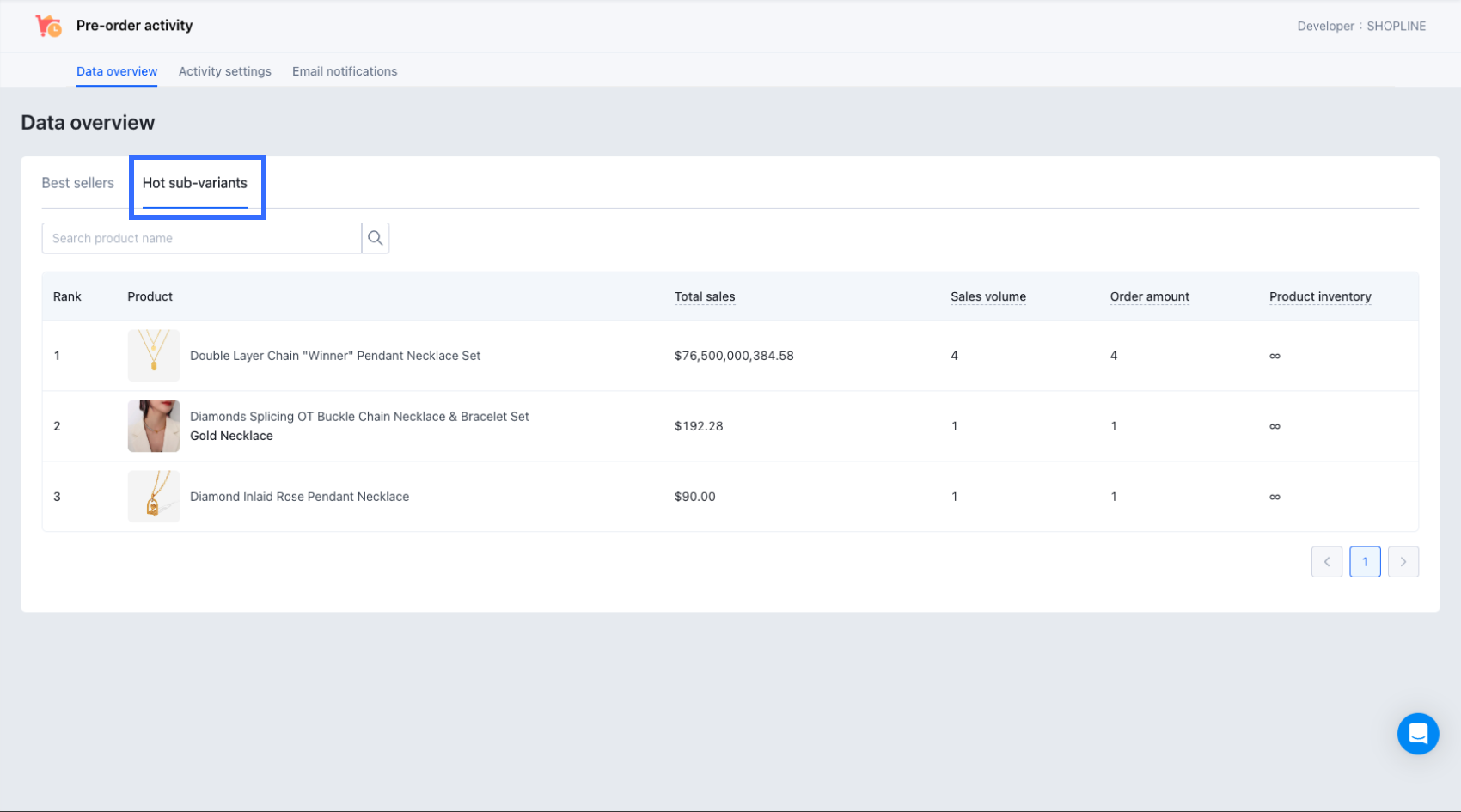
Task: Go to next page arrow
Action: pyautogui.click(x=1403, y=562)
